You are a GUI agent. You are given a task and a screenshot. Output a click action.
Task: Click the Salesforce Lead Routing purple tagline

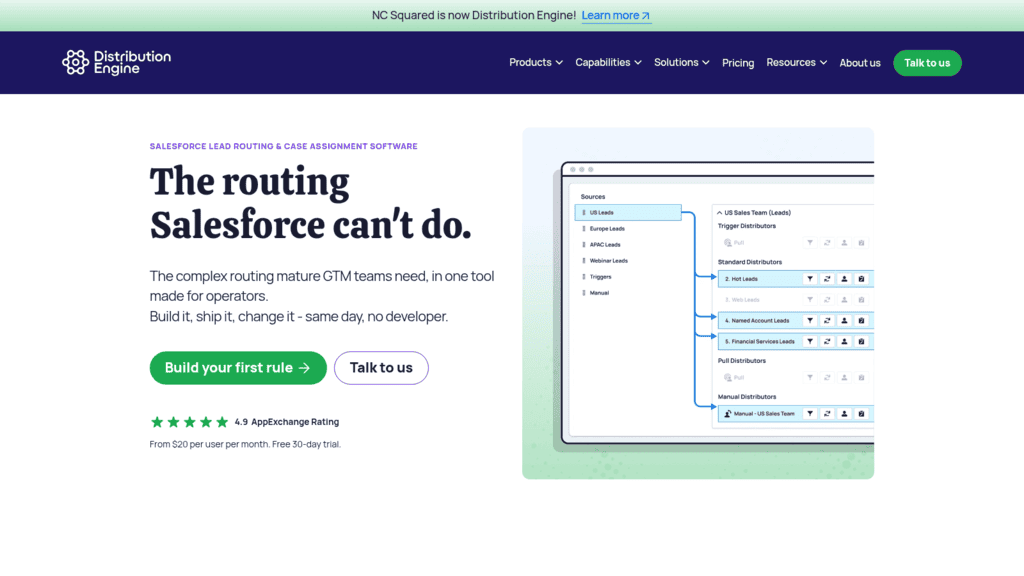283,146
